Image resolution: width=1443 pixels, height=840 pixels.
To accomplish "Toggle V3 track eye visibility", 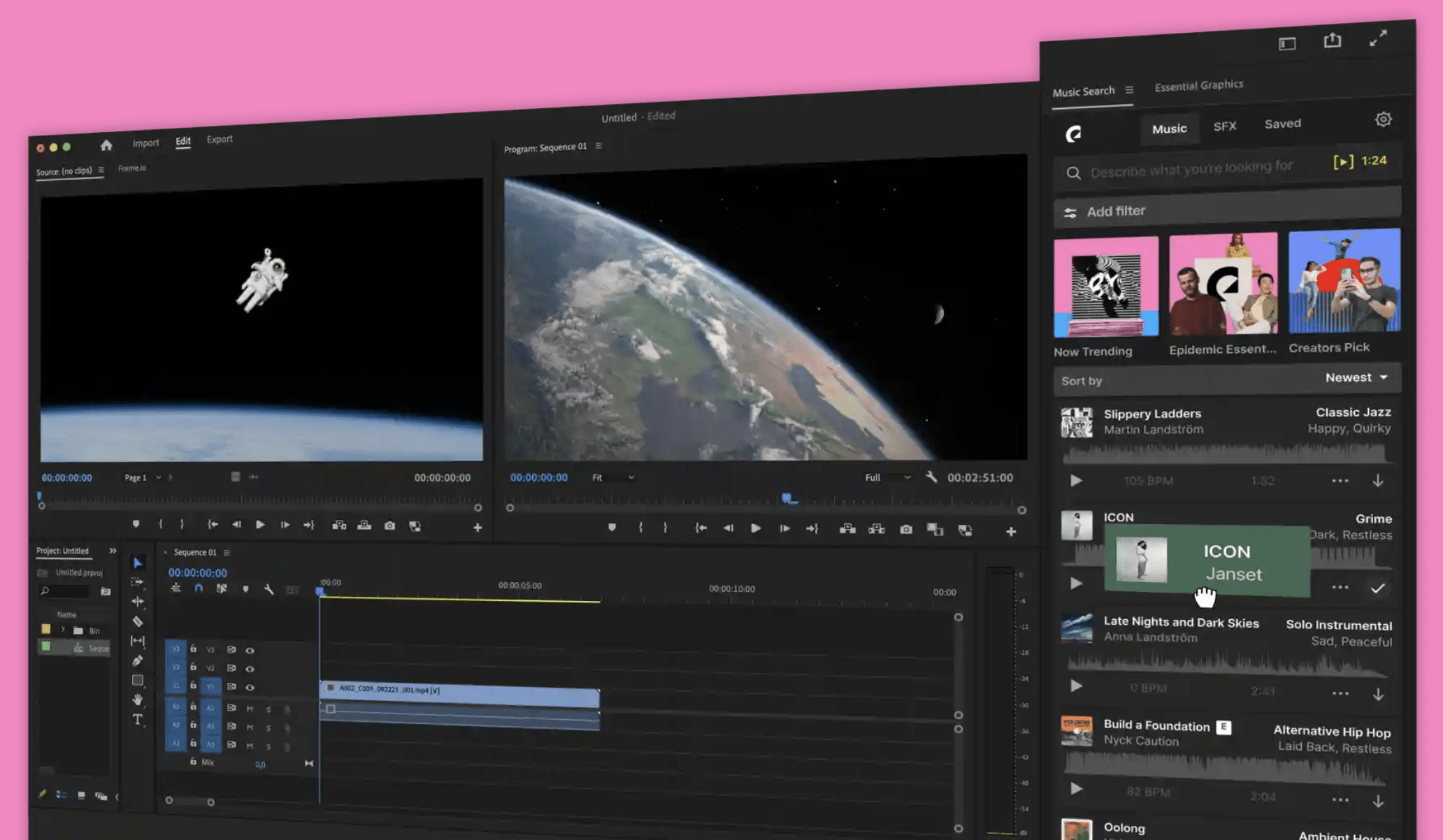I will pos(250,650).
